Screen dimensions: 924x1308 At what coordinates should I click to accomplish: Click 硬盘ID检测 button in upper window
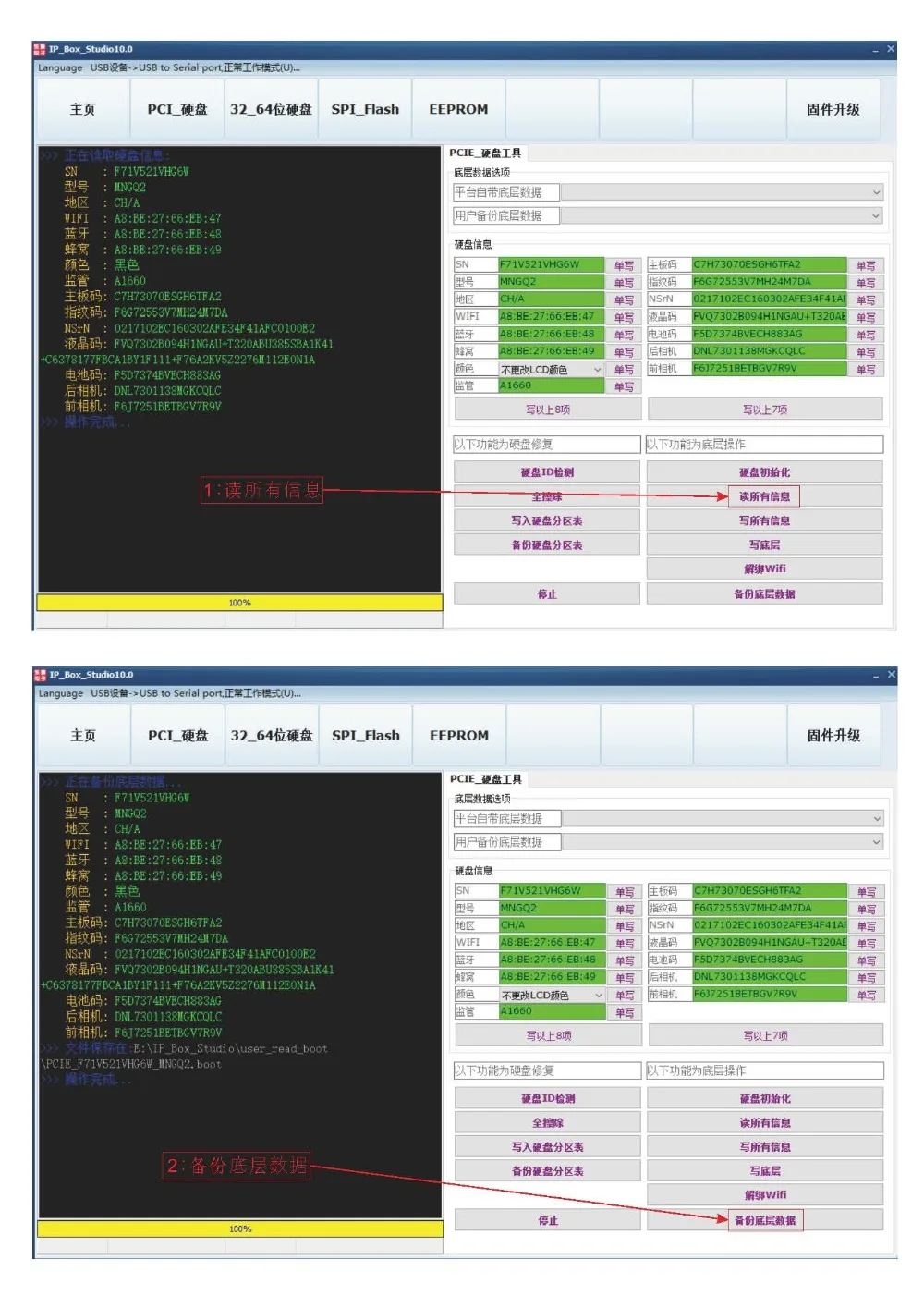click(x=547, y=472)
